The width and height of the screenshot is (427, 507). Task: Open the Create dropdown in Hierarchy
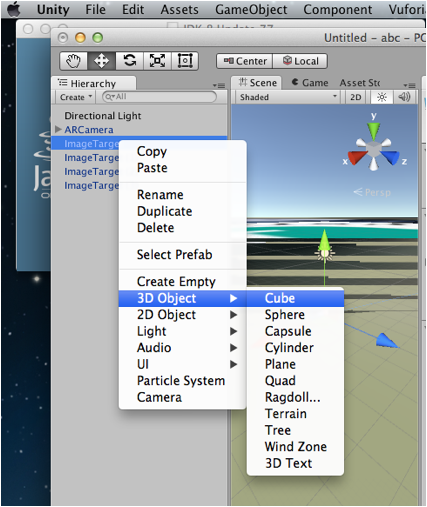click(x=75, y=97)
